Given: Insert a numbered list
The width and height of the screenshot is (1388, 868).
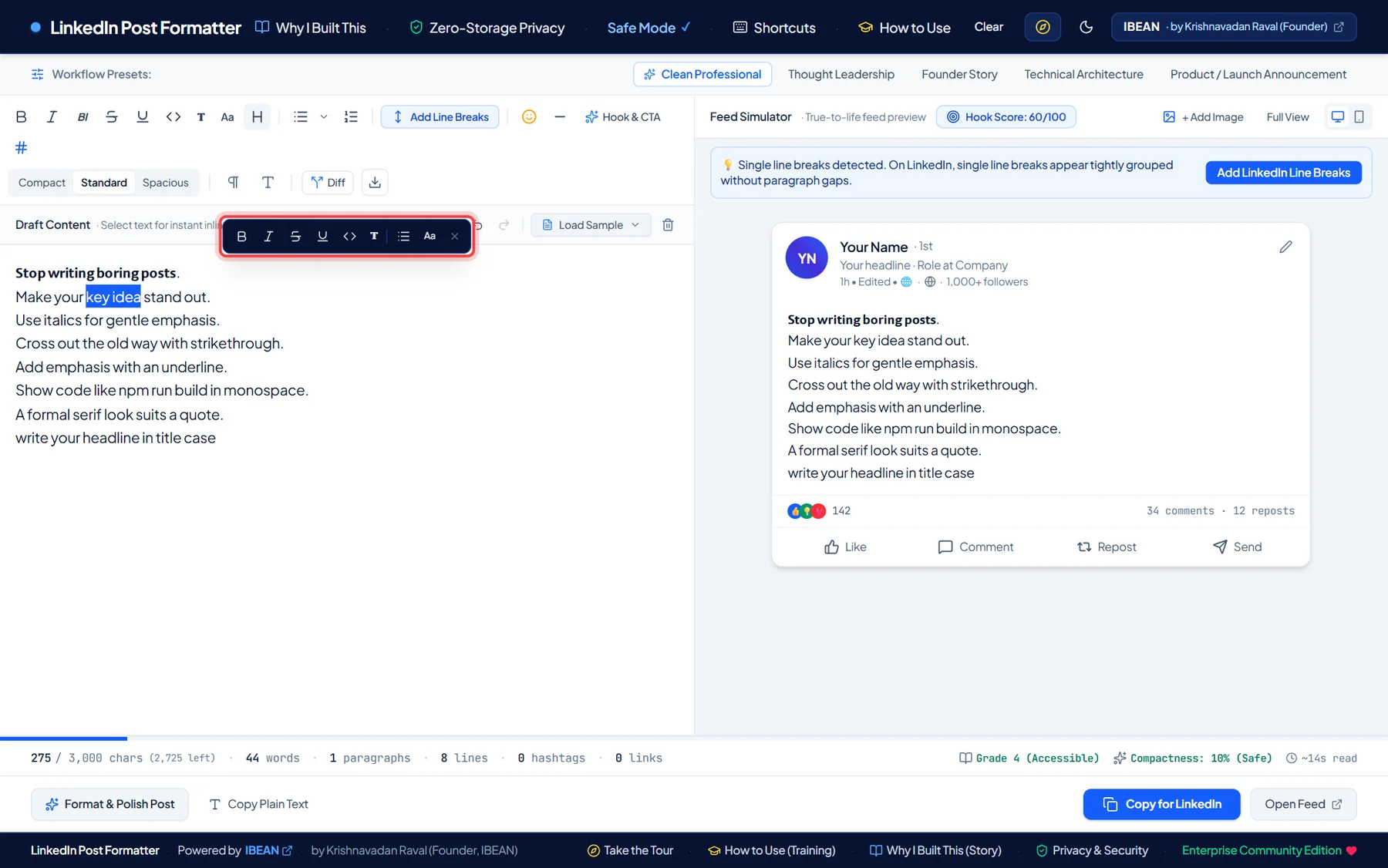Looking at the screenshot, I should pyautogui.click(x=351, y=117).
